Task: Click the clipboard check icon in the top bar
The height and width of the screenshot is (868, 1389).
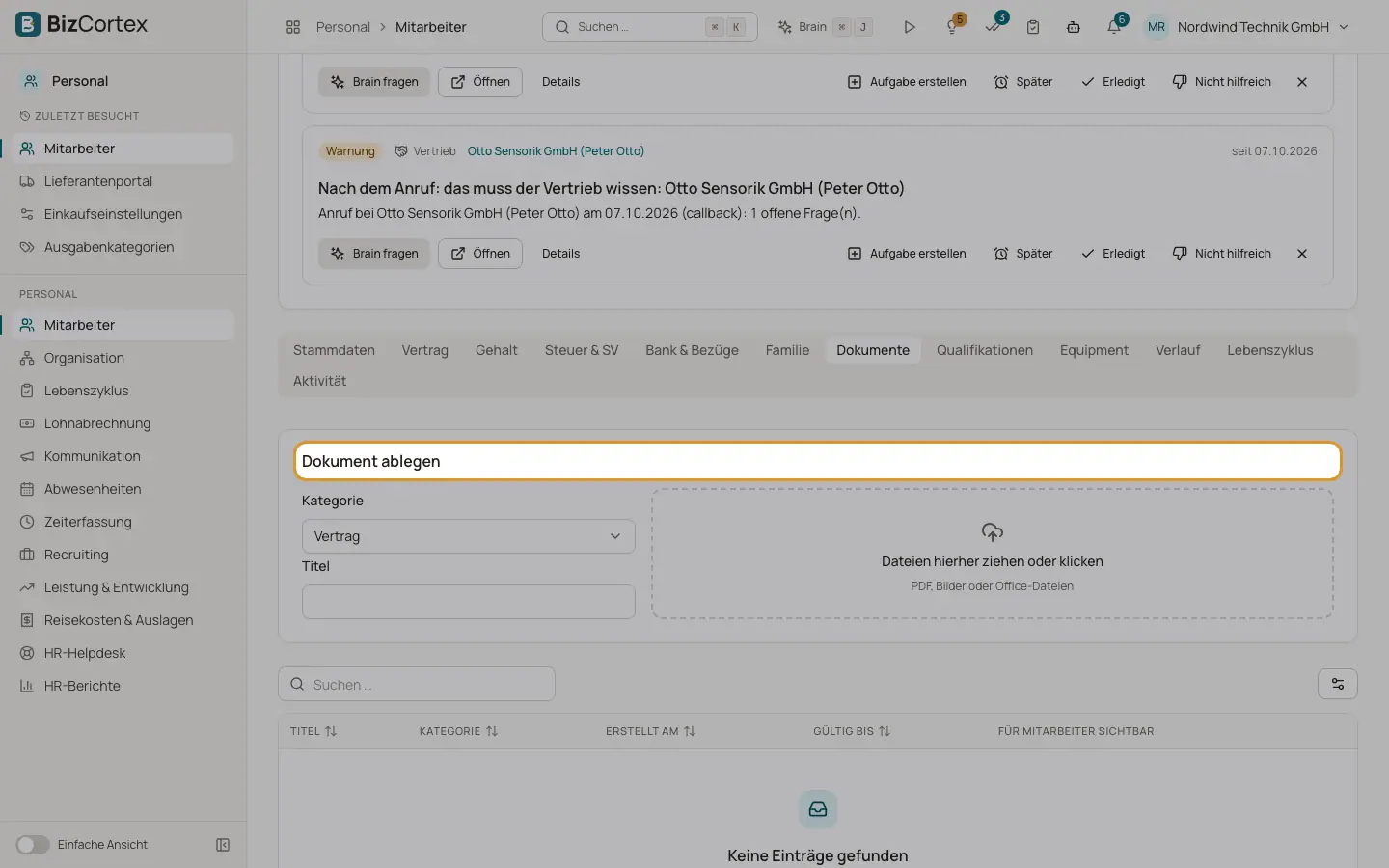Action: click(1033, 27)
